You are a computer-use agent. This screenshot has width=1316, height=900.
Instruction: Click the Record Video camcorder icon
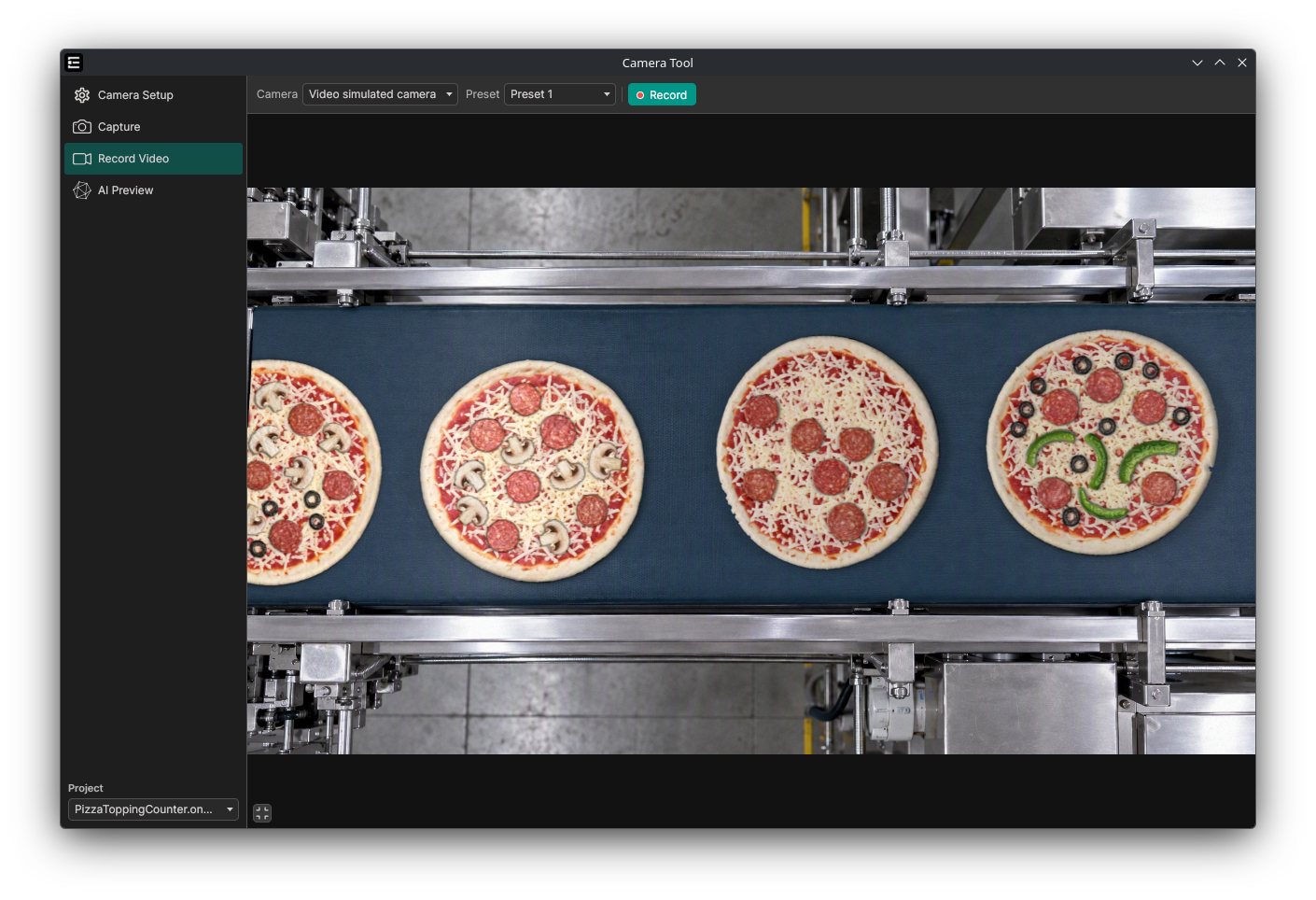[82, 159]
